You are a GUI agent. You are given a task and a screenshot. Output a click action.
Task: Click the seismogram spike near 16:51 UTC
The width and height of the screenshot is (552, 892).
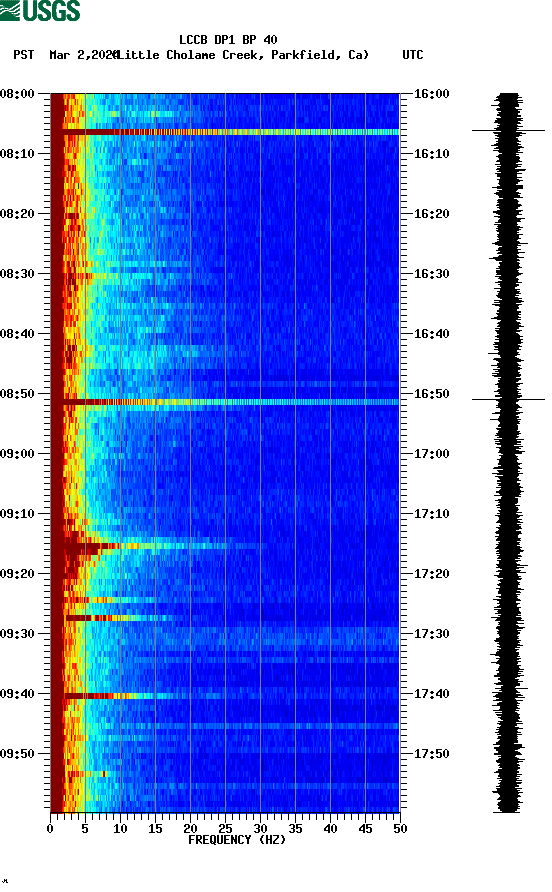click(x=508, y=399)
